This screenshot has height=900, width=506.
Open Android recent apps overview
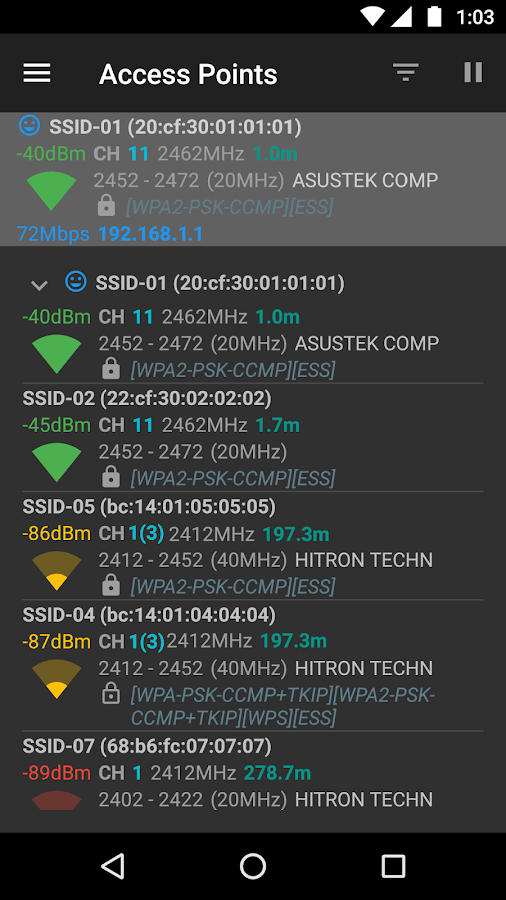click(393, 866)
